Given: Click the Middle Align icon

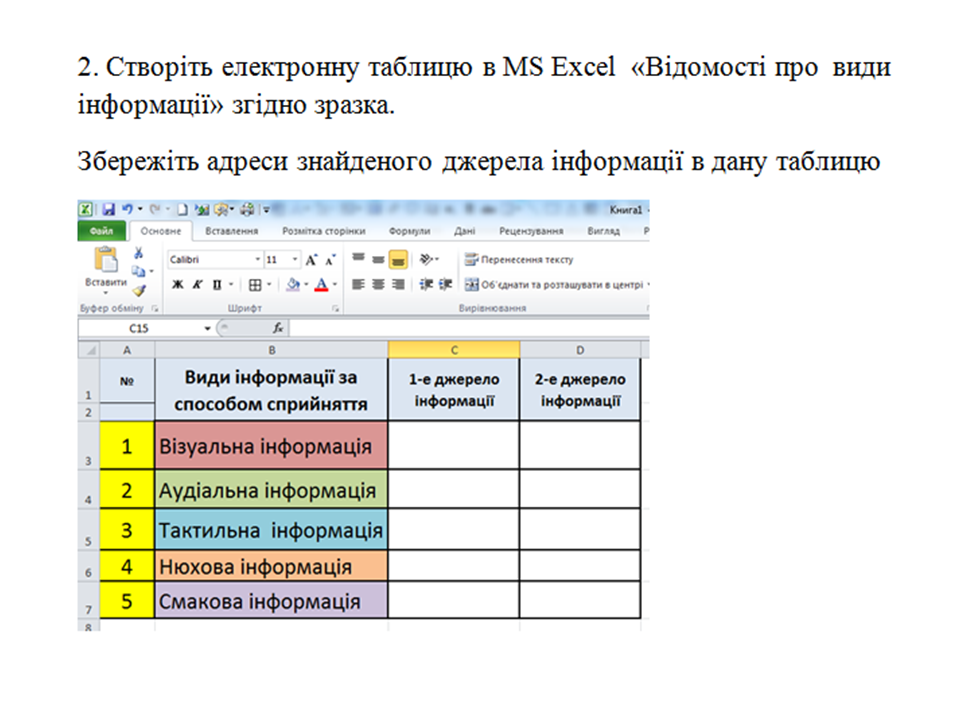Looking at the screenshot, I should tap(378, 259).
